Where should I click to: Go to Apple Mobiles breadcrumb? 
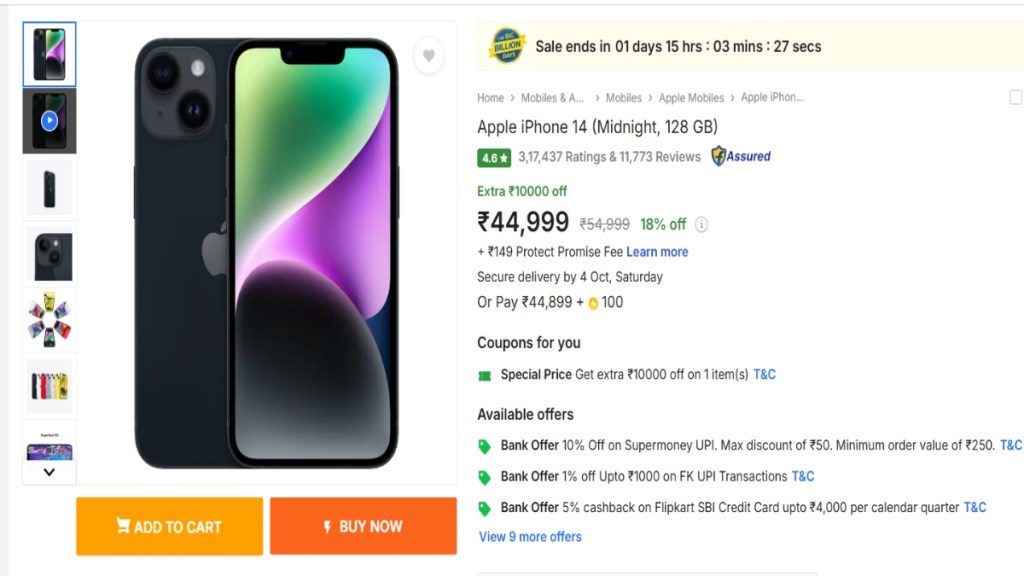coord(691,98)
